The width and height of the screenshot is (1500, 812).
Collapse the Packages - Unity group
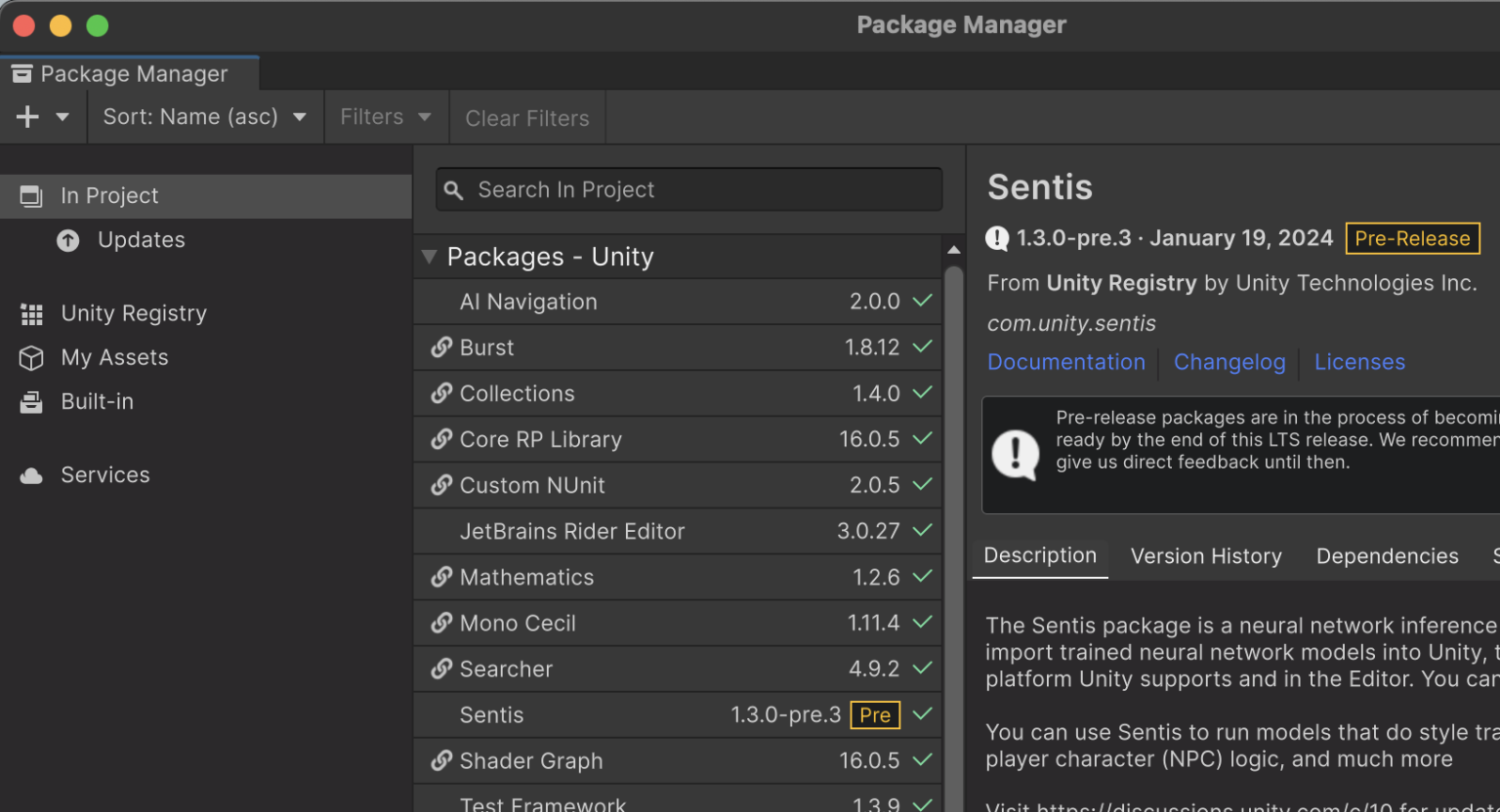coord(429,257)
